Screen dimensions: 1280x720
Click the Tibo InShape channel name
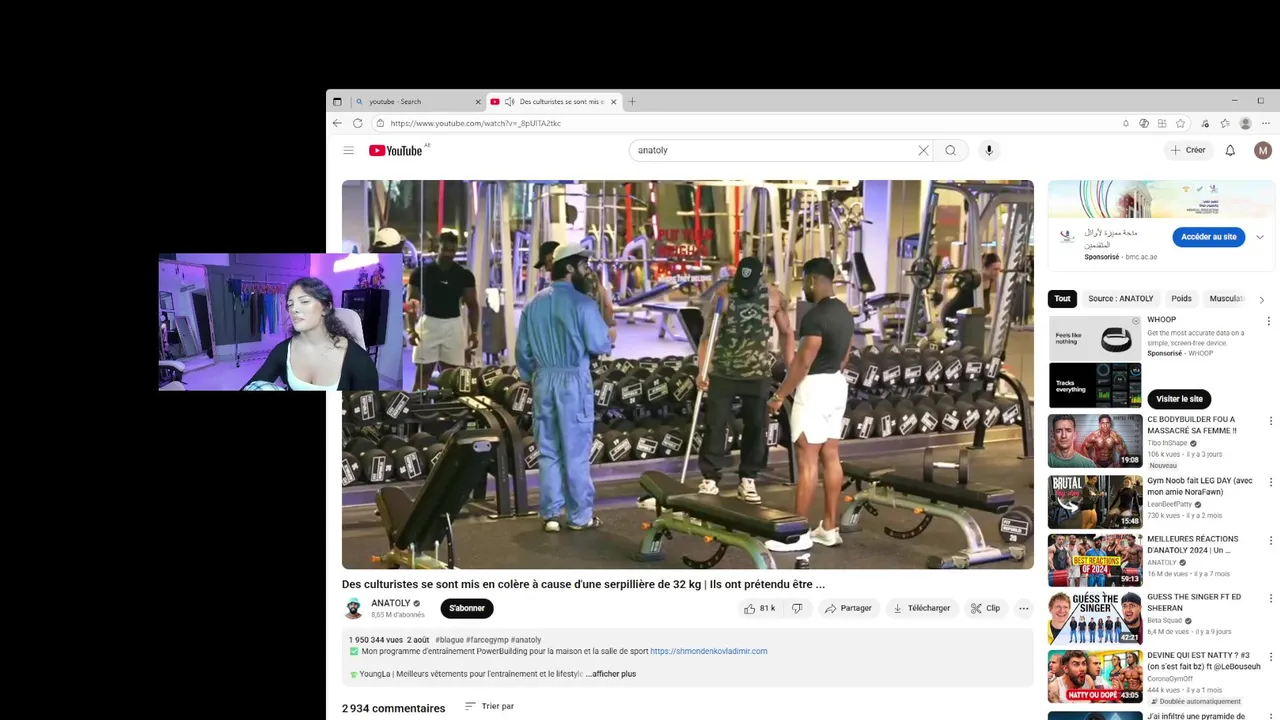coord(1167,443)
